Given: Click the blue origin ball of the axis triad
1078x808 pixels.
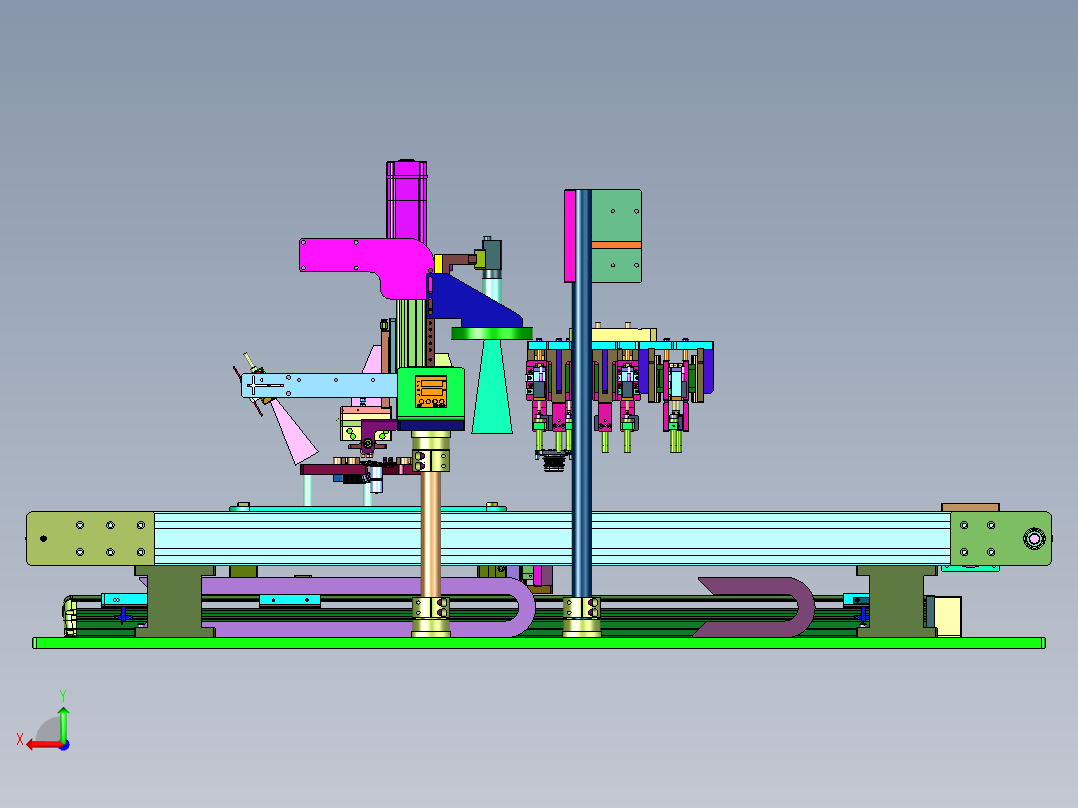Looking at the screenshot, I should point(63,744).
